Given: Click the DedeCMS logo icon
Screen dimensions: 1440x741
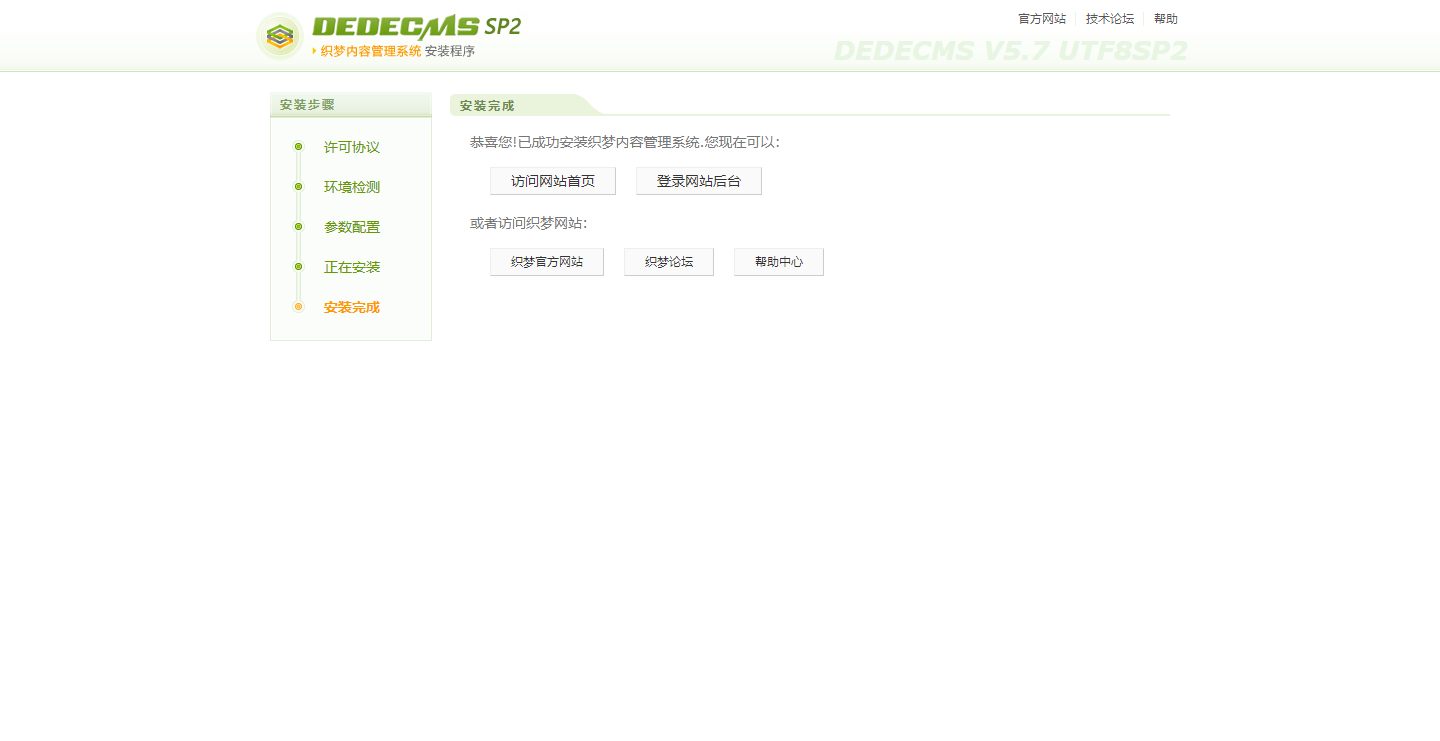Looking at the screenshot, I should click(280, 36).
